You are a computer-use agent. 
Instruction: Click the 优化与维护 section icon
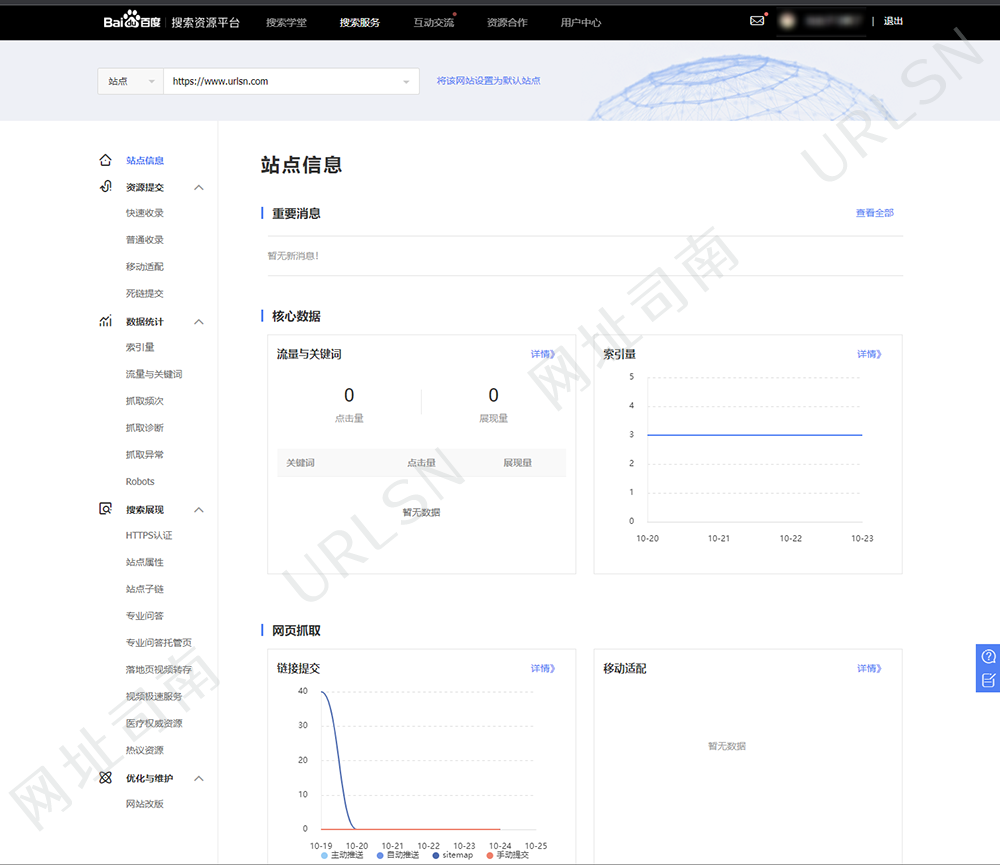105,778
